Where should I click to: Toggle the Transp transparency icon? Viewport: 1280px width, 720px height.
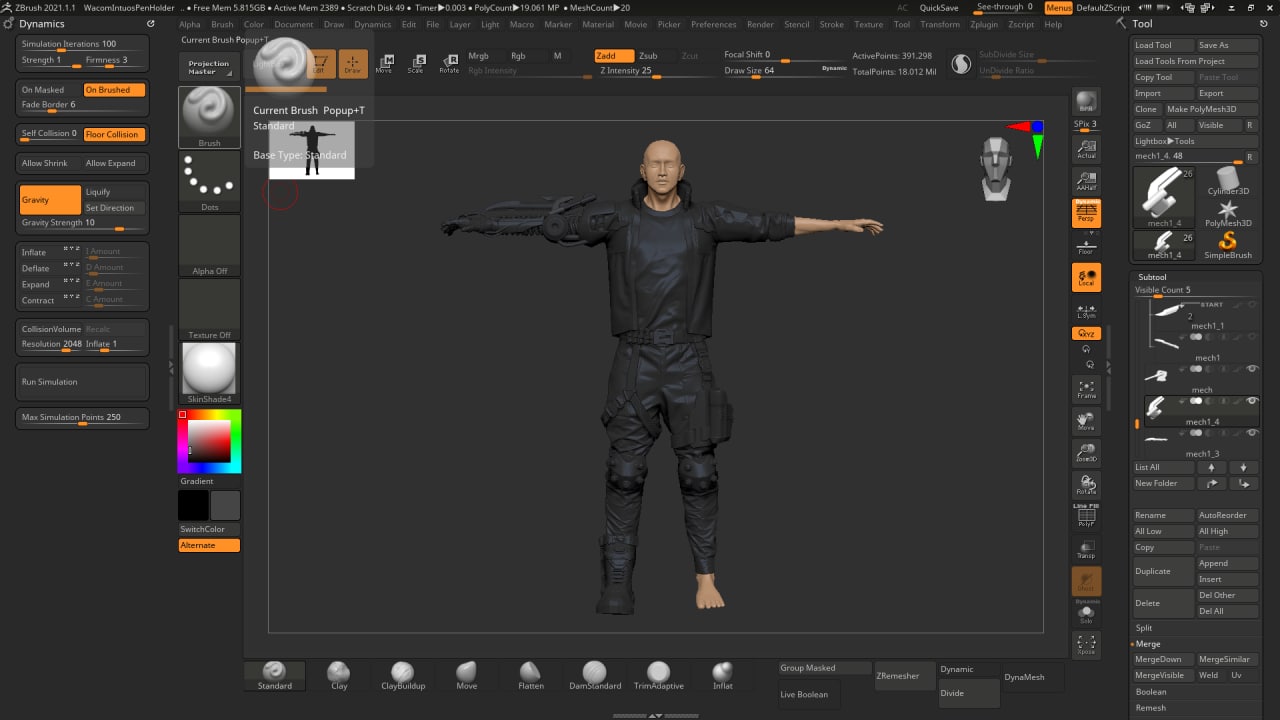(x=1086, y=548)
